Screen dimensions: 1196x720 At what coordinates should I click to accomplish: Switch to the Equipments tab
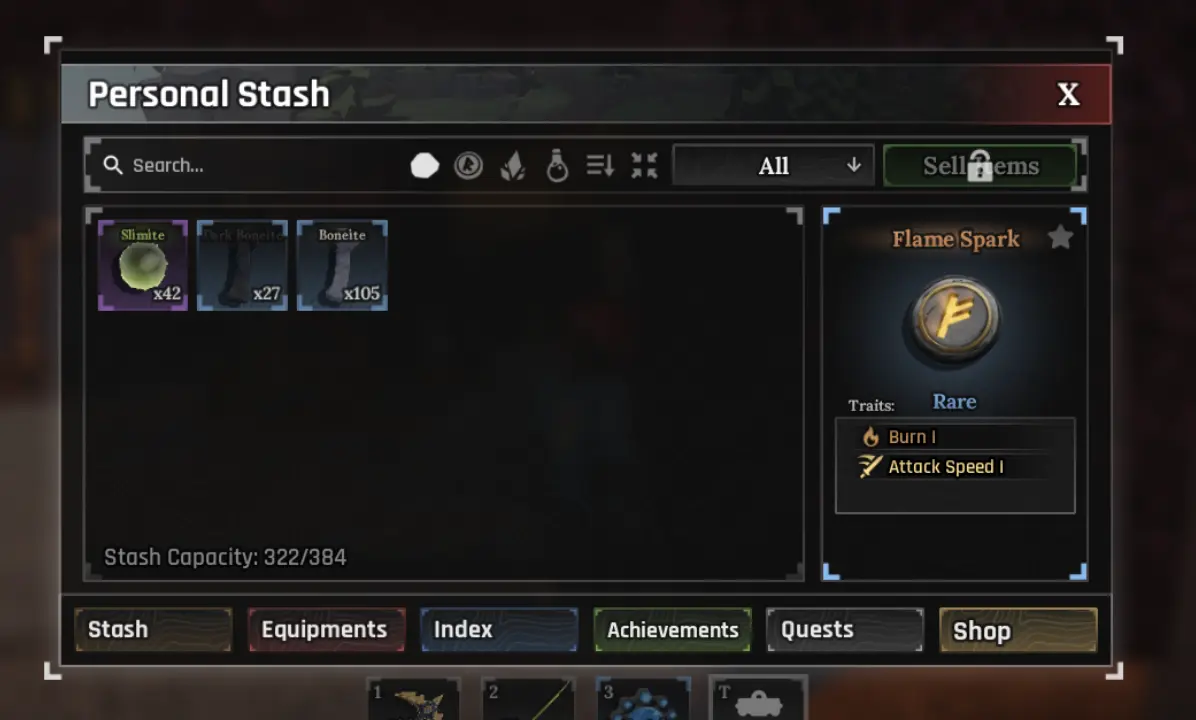[326, 630]
